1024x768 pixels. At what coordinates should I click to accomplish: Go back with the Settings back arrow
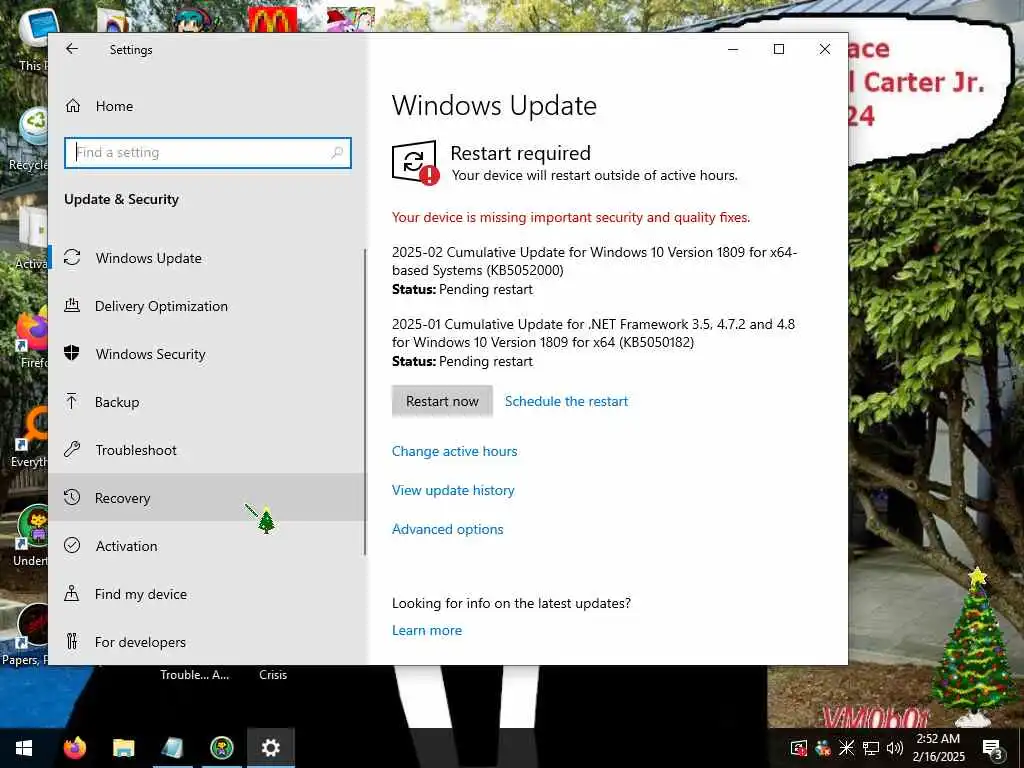[72, 49]
